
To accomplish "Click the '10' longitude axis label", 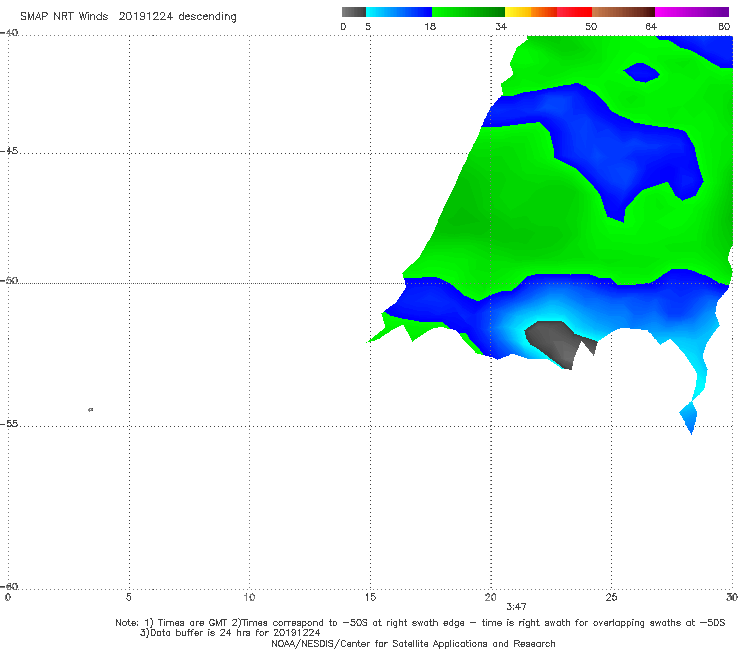I will pos(249,597).
